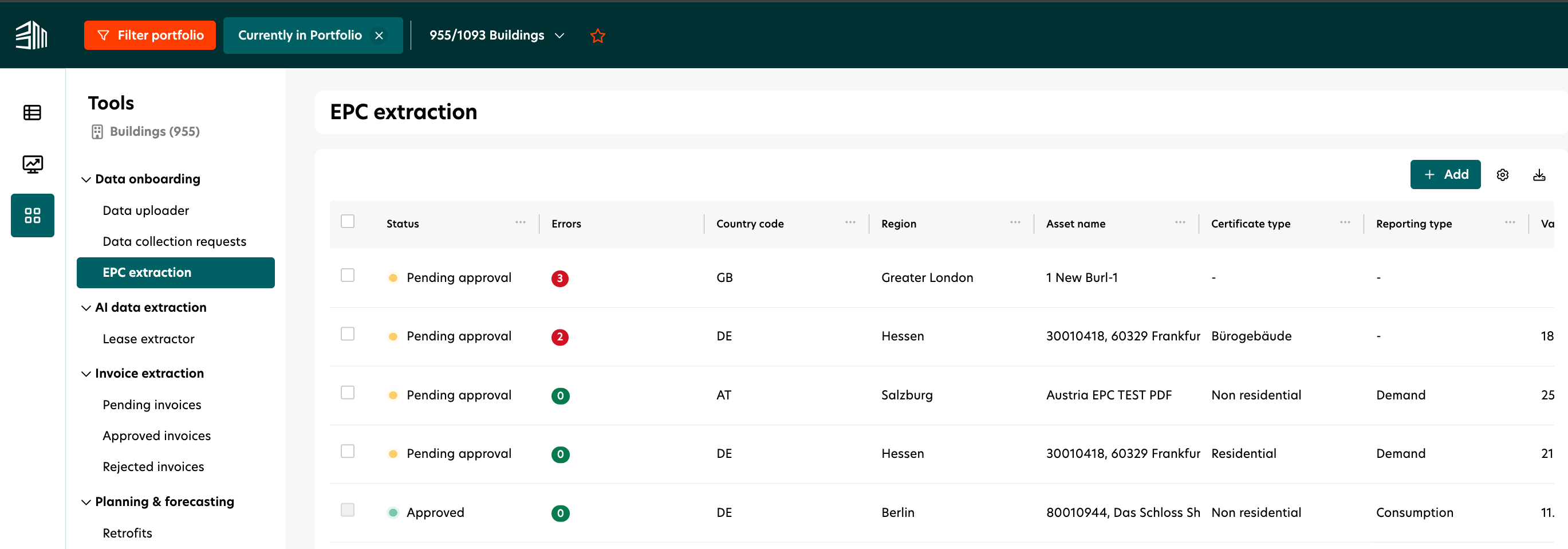Toggle the select-all rows checkbox
This screenshot has height=549, width=1568.
pyautogui.click(x=348, y=221)
